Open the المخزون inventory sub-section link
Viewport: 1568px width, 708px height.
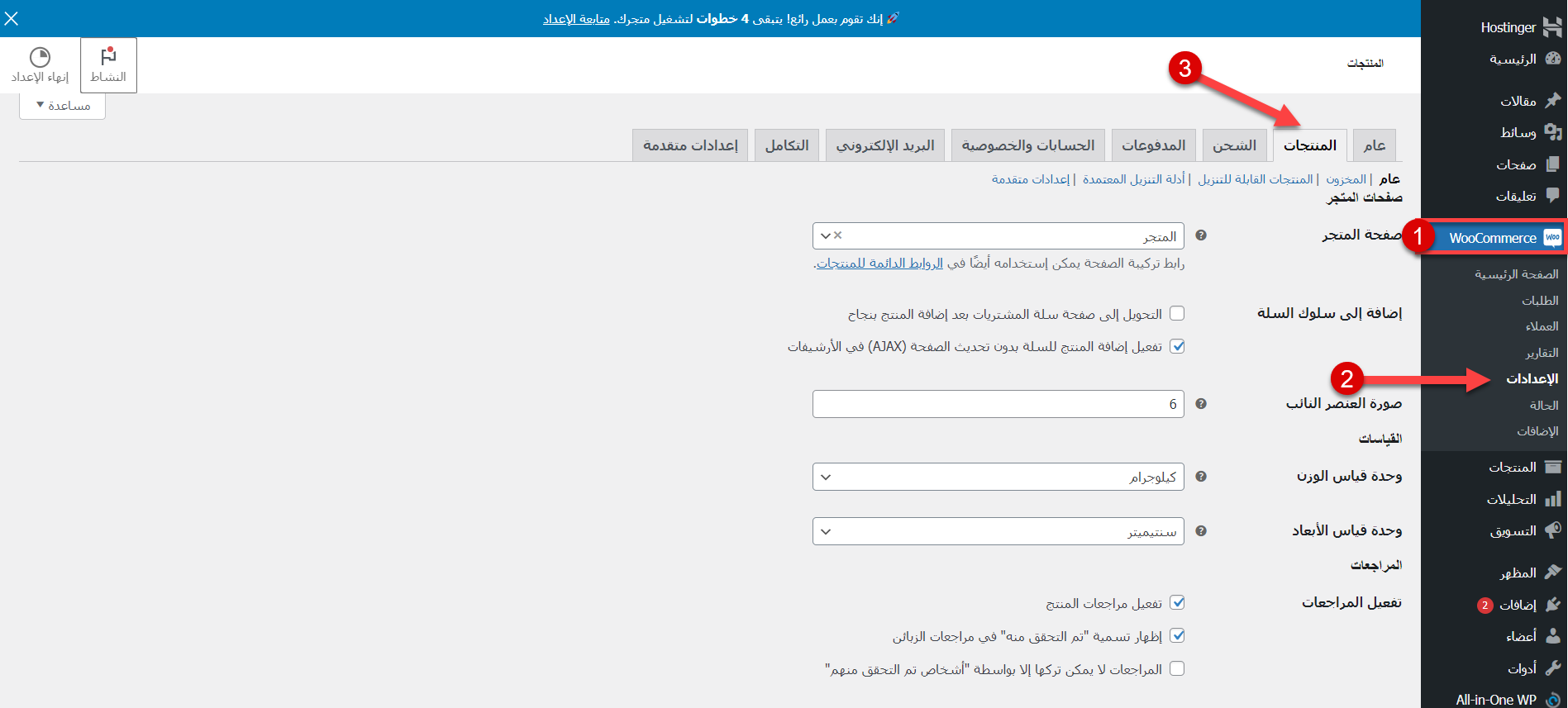[1346, 179]
